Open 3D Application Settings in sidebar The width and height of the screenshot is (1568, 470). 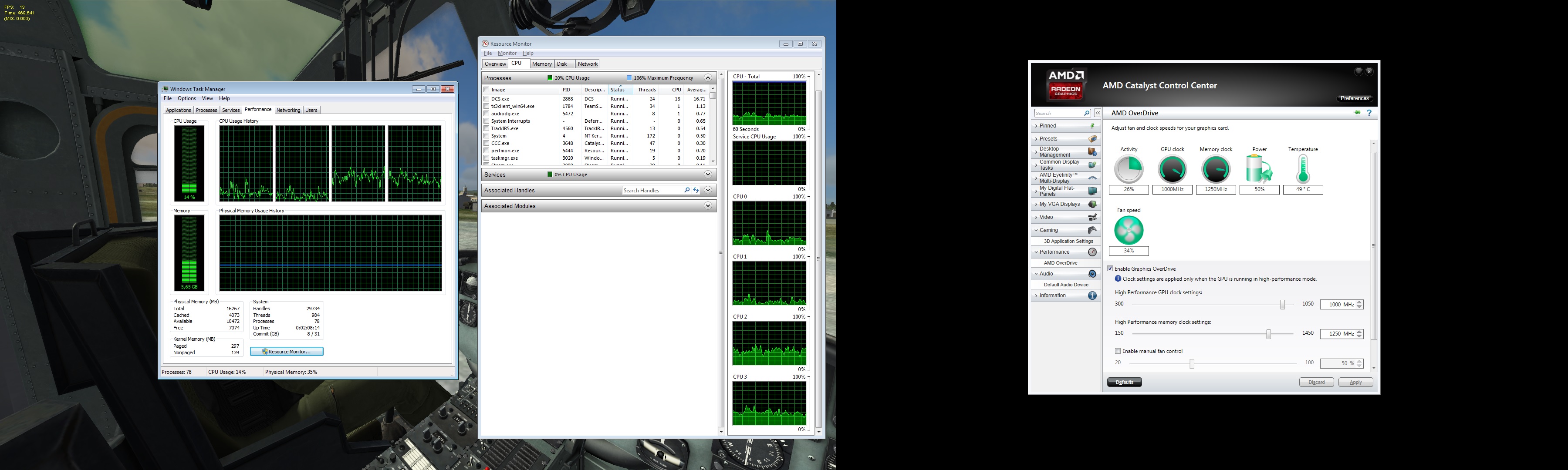1068,242
